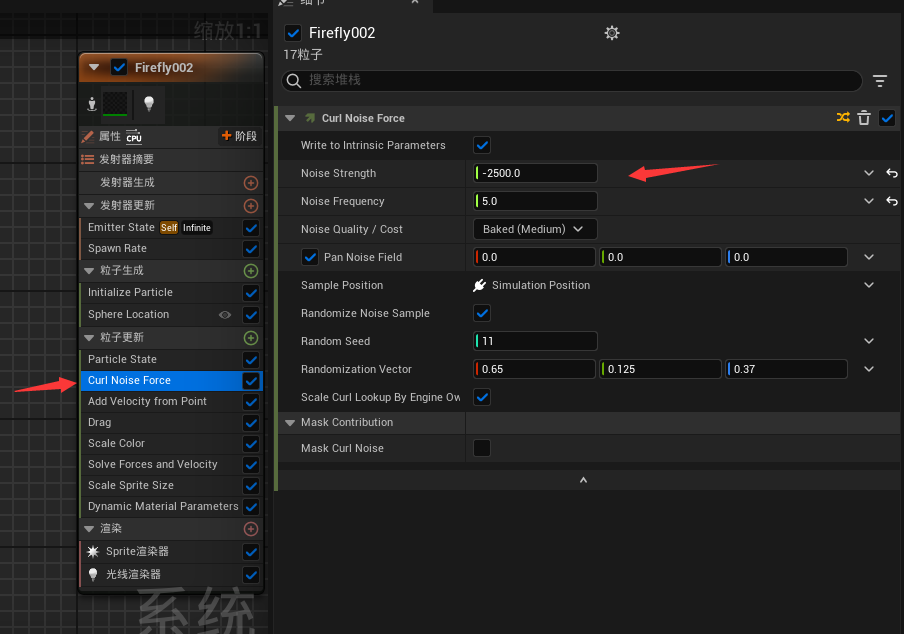Image resolution: width=904 pixels, height=634 pixels.
Task: Click the Curl Noise Force module script icon
Action: pyautogui.click(x=310, y=118)
